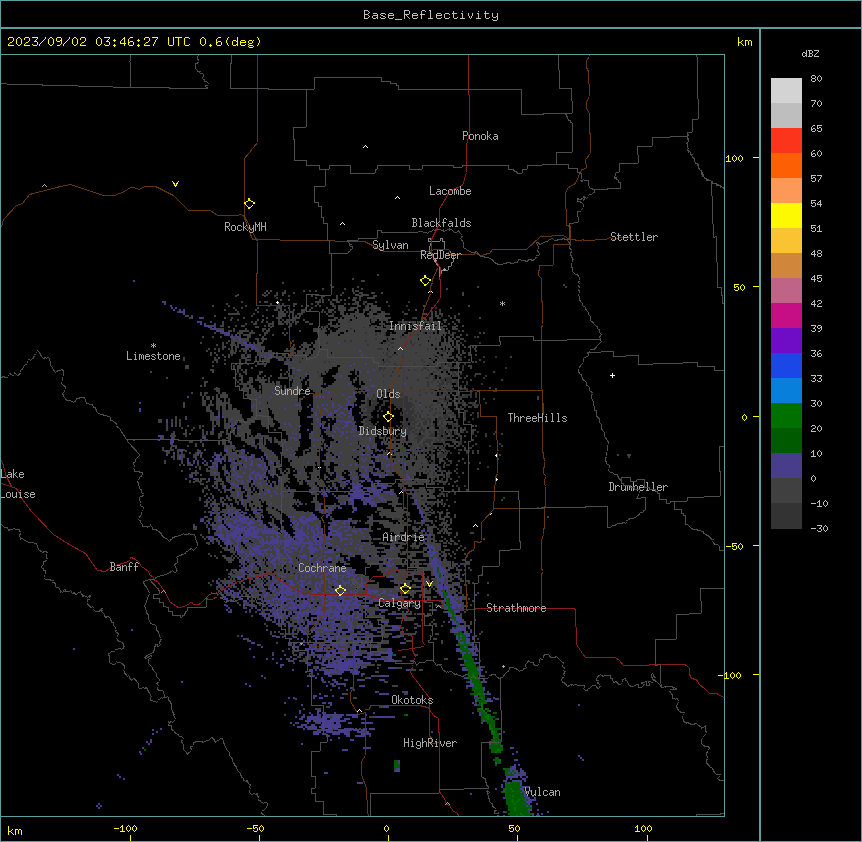Select the bright yellow 51-54 dBZ swatch

pos(786,215)
